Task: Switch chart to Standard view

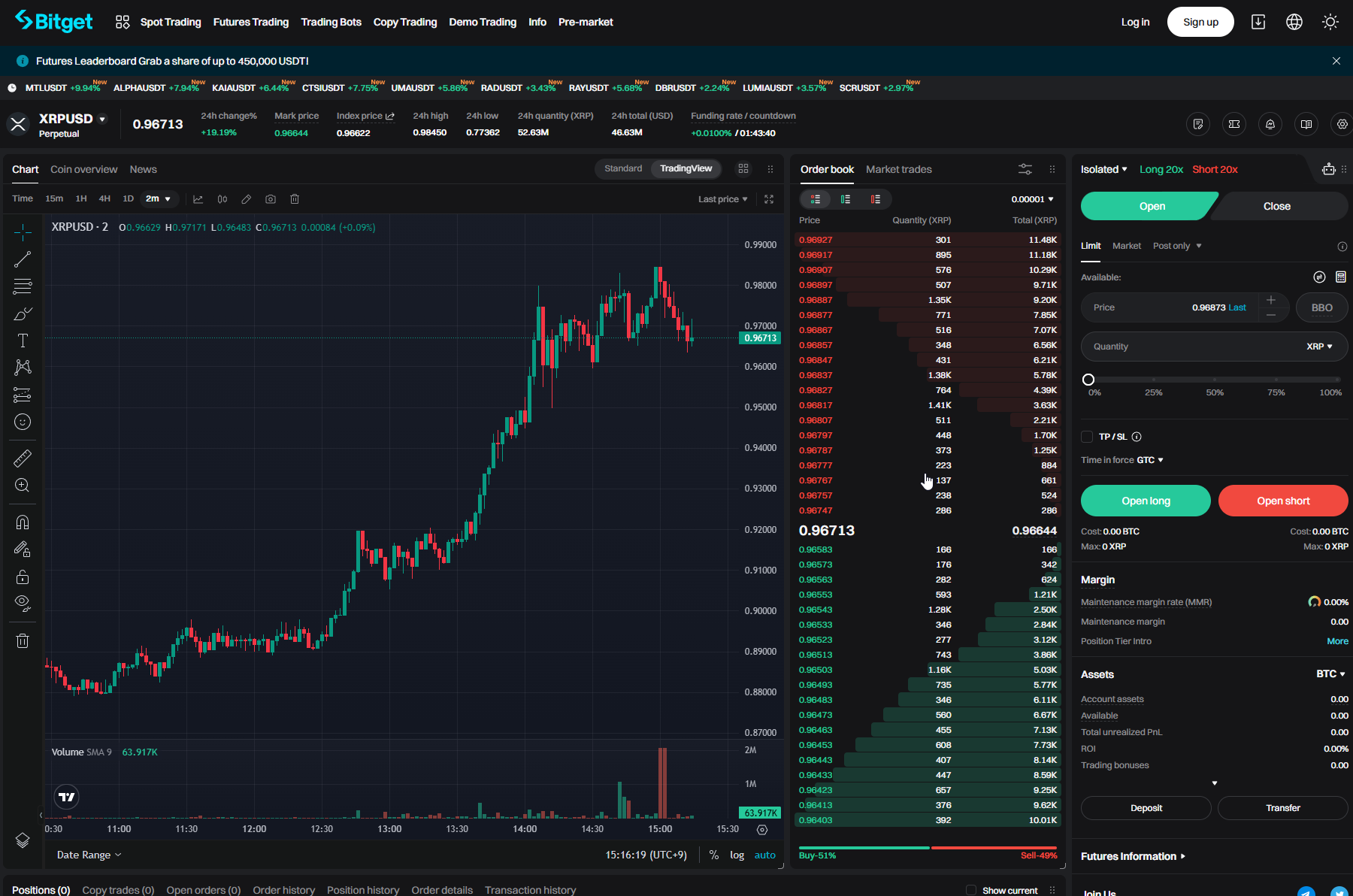Action: coord(623,168)
